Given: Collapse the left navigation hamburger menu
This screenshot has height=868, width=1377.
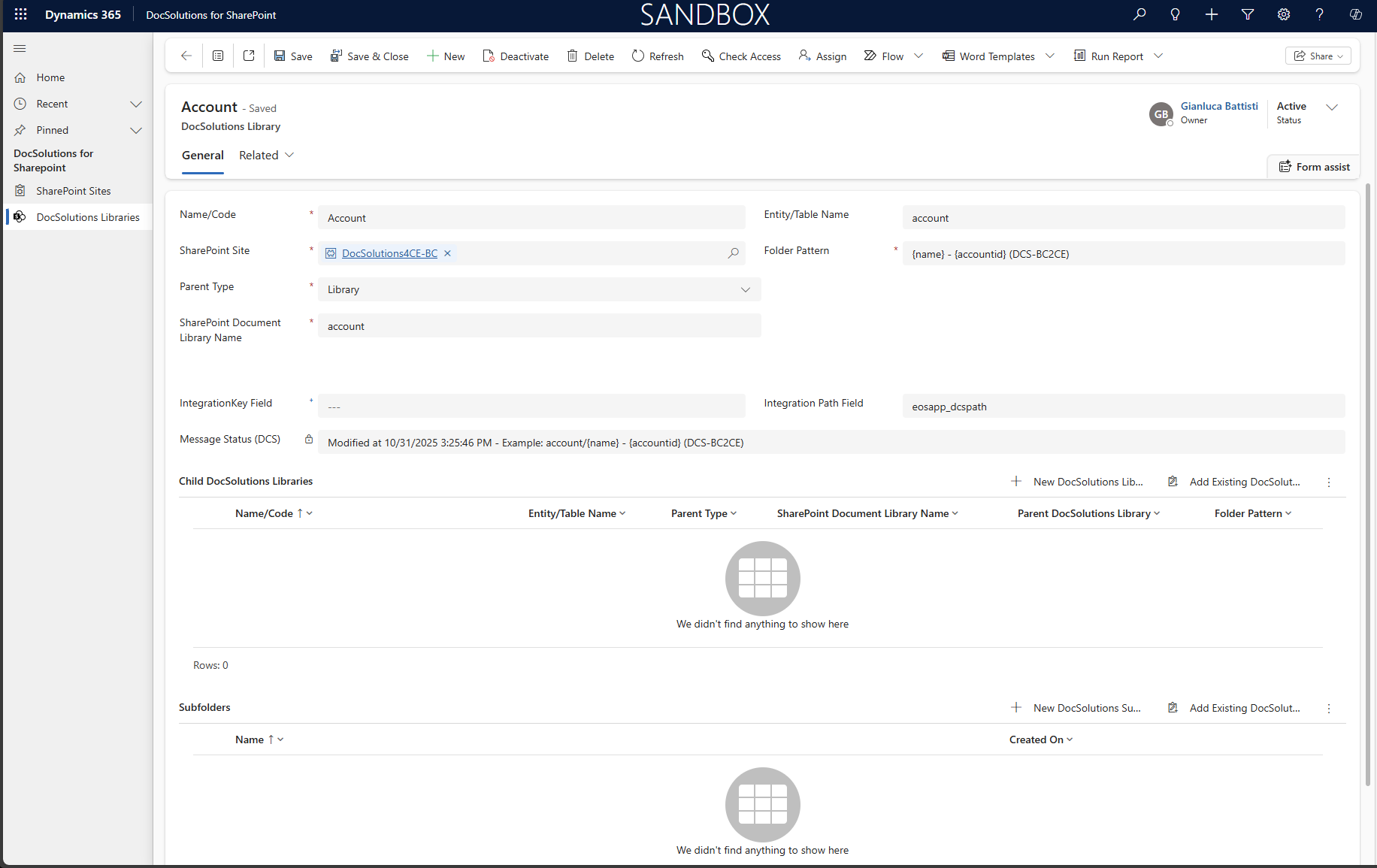Looking at the screenshot, I should point(20,49).
